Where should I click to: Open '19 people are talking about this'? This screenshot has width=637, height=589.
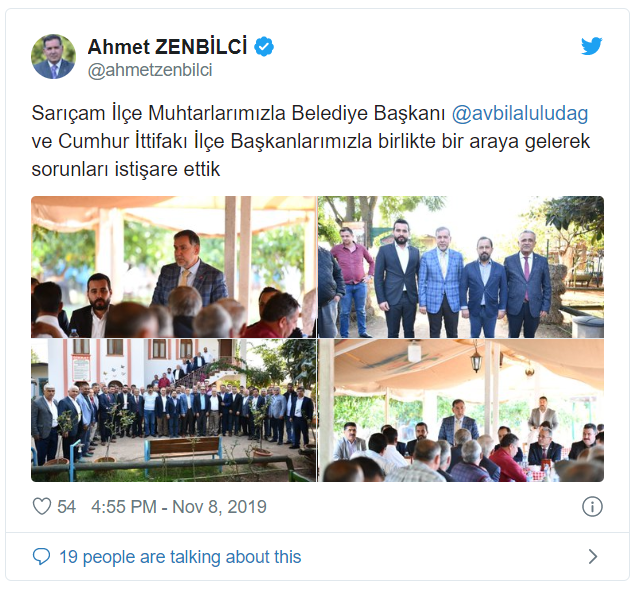[x=180, y=557]
